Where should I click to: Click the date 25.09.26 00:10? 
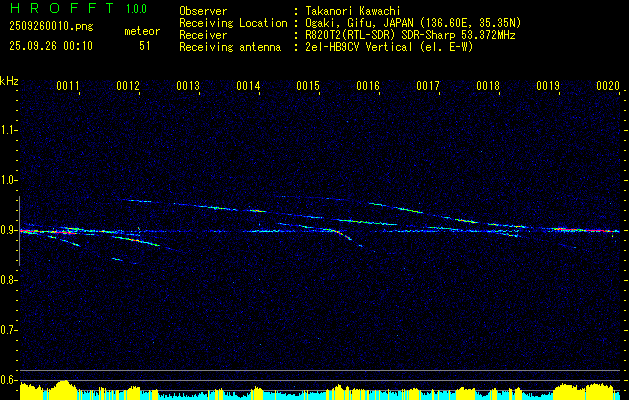[51, 46]
